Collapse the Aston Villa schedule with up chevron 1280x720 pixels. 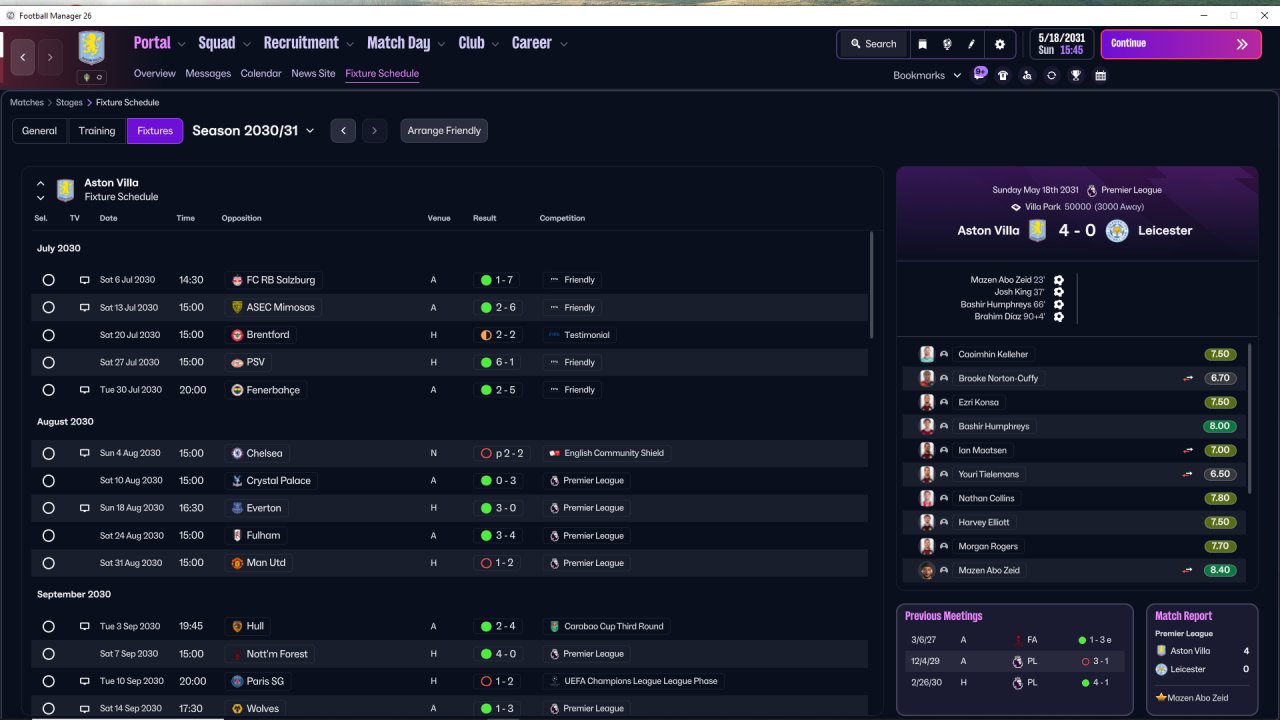tap(40, 183)
